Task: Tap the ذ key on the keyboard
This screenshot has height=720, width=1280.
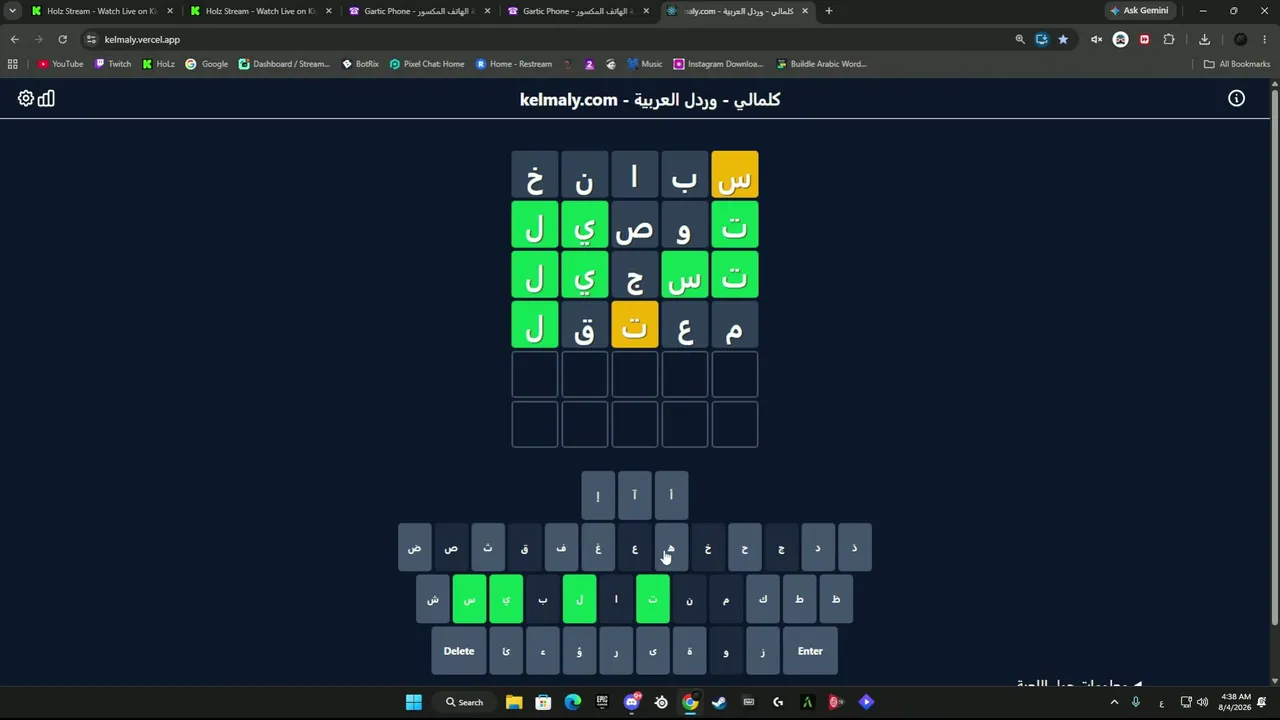Action: point(855,548)
